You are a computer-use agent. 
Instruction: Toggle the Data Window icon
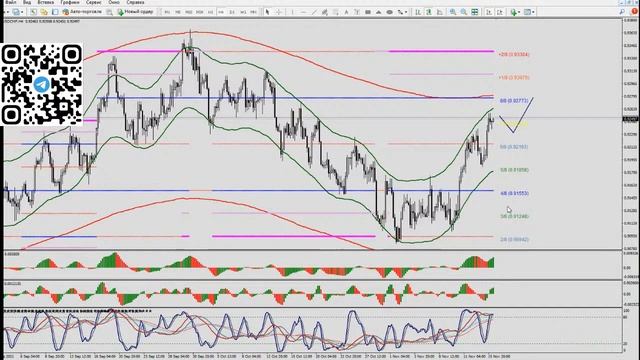44,12
